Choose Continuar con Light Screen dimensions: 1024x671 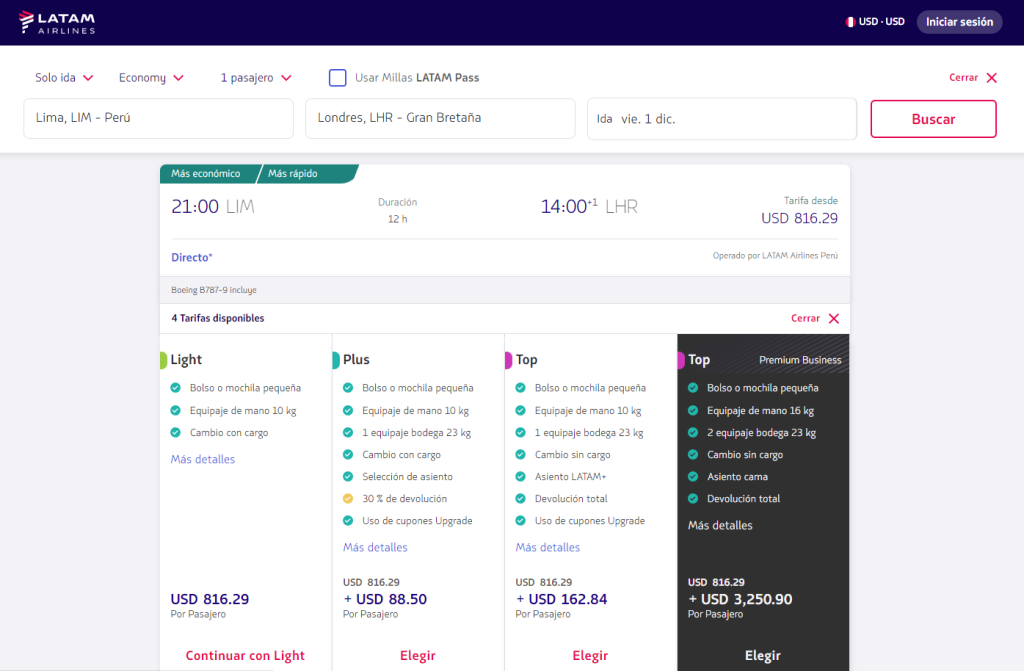[245, 656]
